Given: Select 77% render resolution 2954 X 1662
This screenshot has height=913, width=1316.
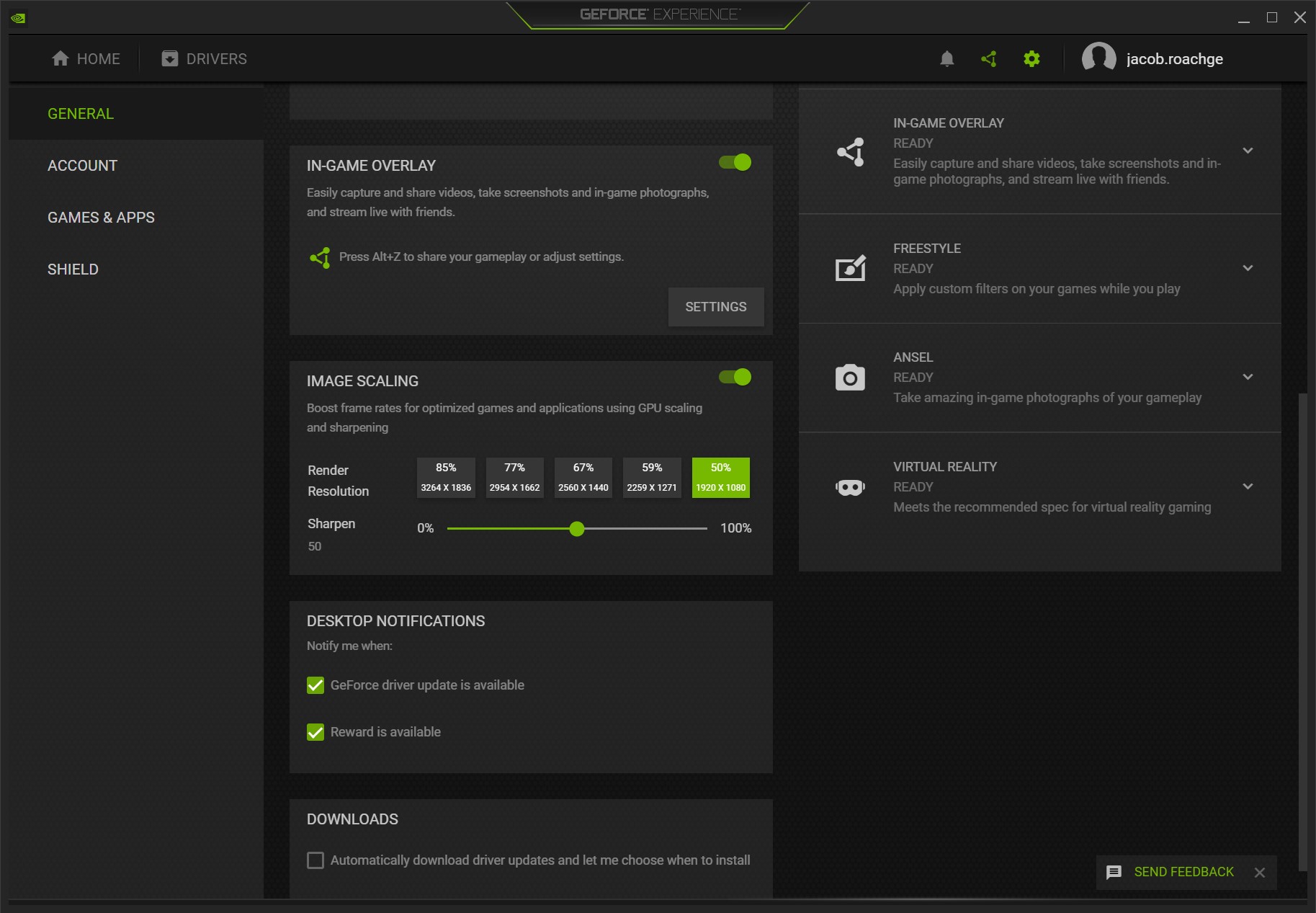Looking at the screenshot, I should coord(514,478).
